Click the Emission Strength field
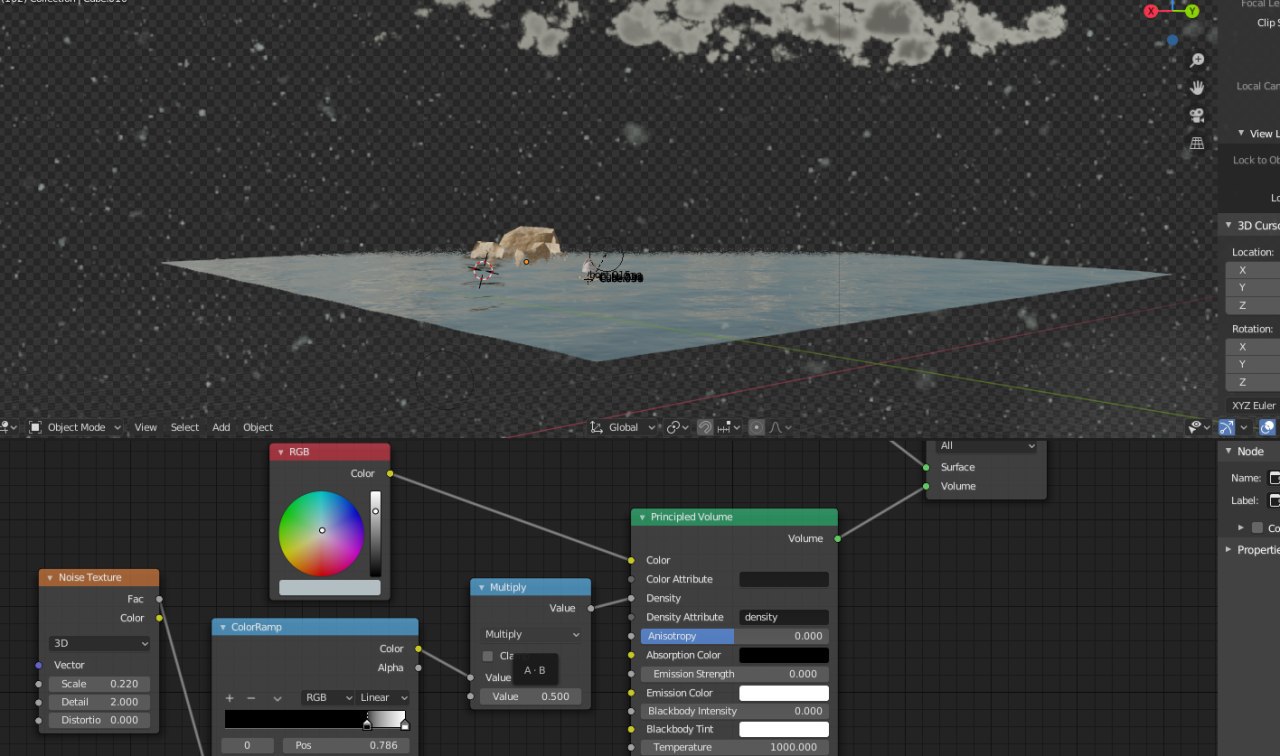Screen dimensions: 1280x756 735,674
